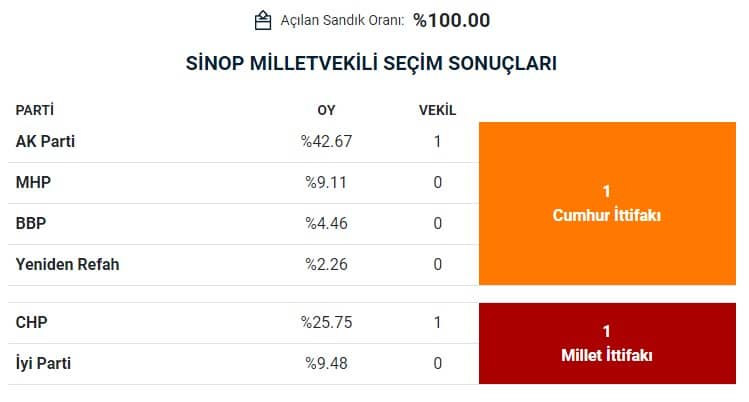Select the BBP party row

[243, 223]
